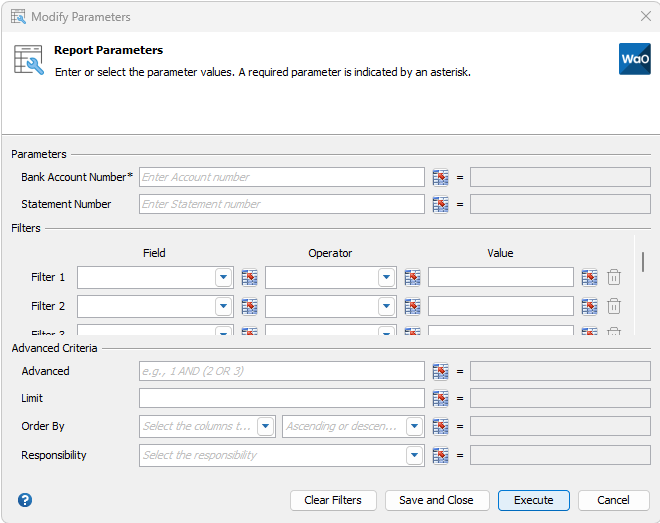Open the Order By columns dropdown

[265, 427]
